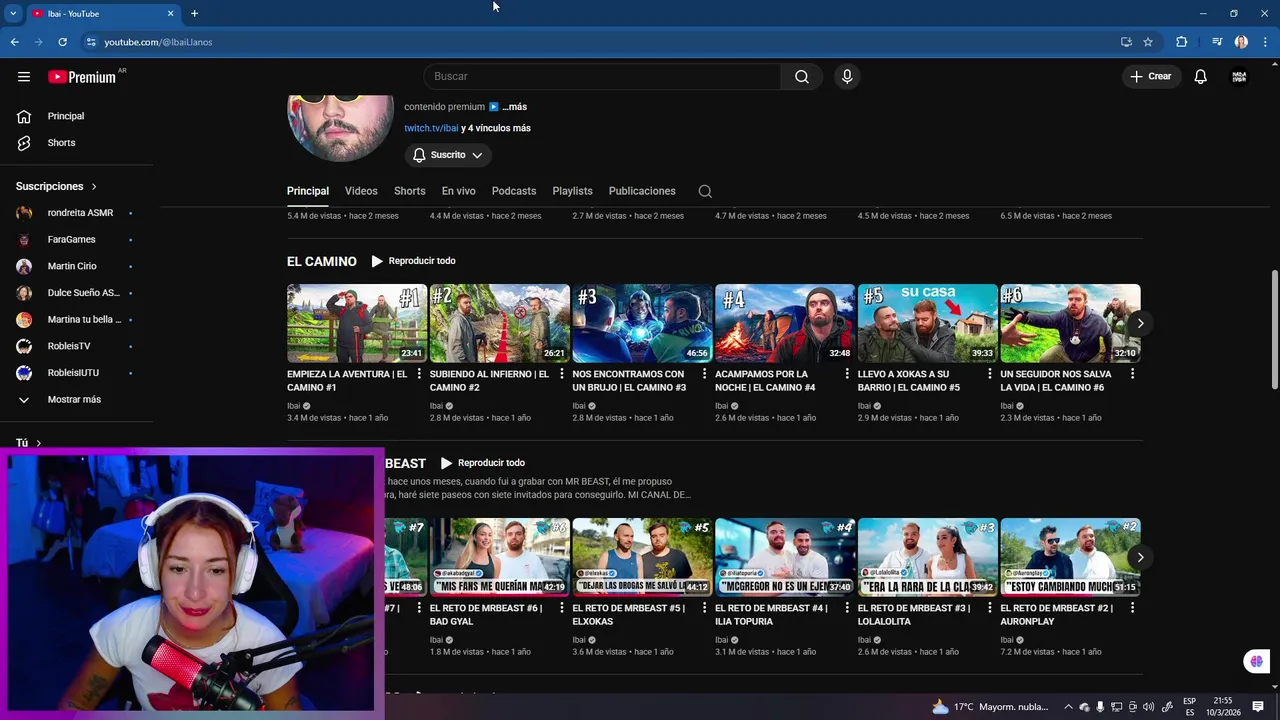Viewport: 1280px width, 720px height.
Task: Reload the page in Chrome
Action: [62, 42]
